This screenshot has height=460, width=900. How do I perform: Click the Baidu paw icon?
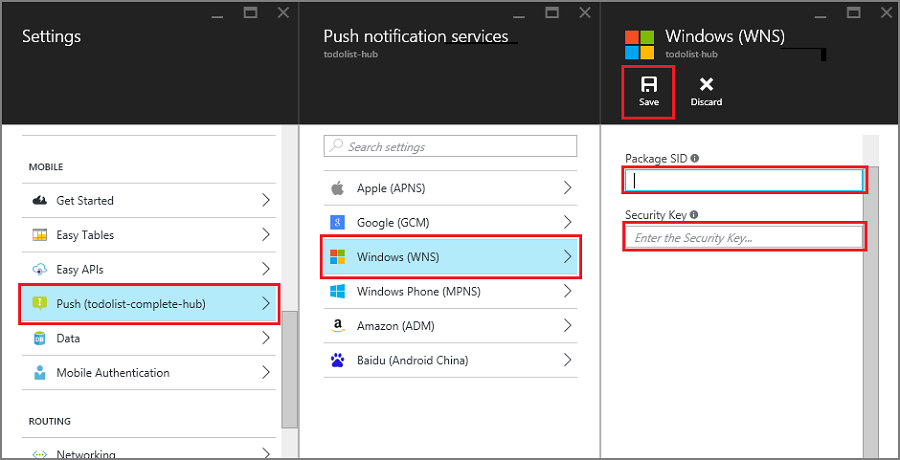338,360
